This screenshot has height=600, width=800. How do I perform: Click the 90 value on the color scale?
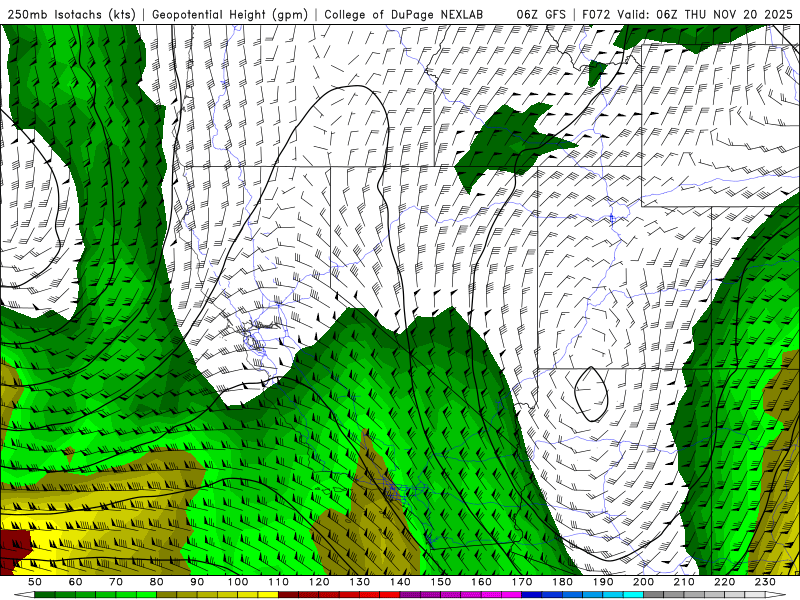(197, 582)
